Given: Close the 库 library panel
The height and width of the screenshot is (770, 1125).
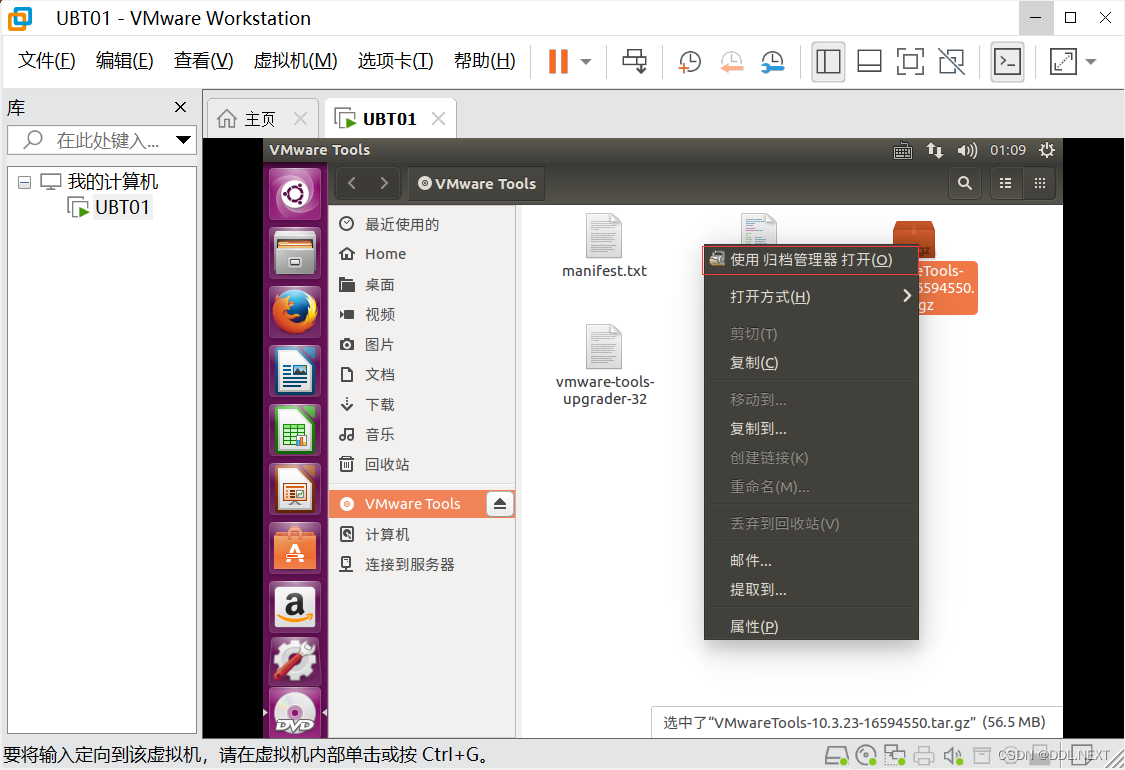Looking at the screenshot, I should [181, 107].
